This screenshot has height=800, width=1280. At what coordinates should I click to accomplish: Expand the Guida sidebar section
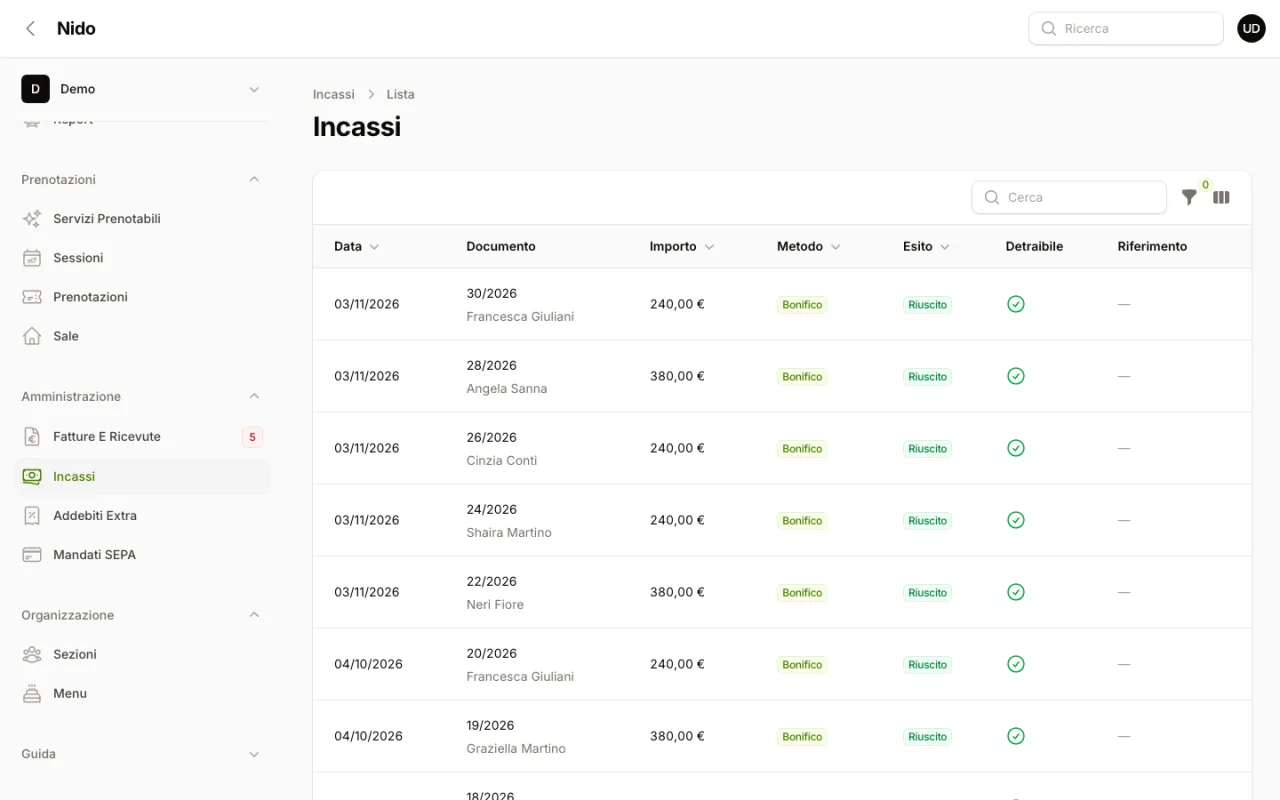point(254,754)
